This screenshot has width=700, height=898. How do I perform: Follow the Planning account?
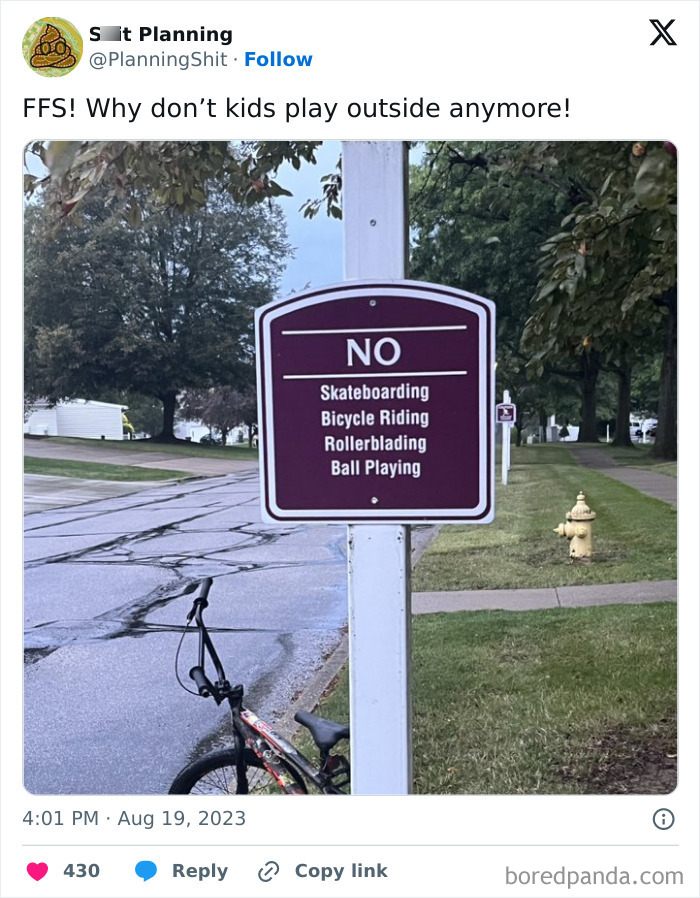[x=278, y=59]
